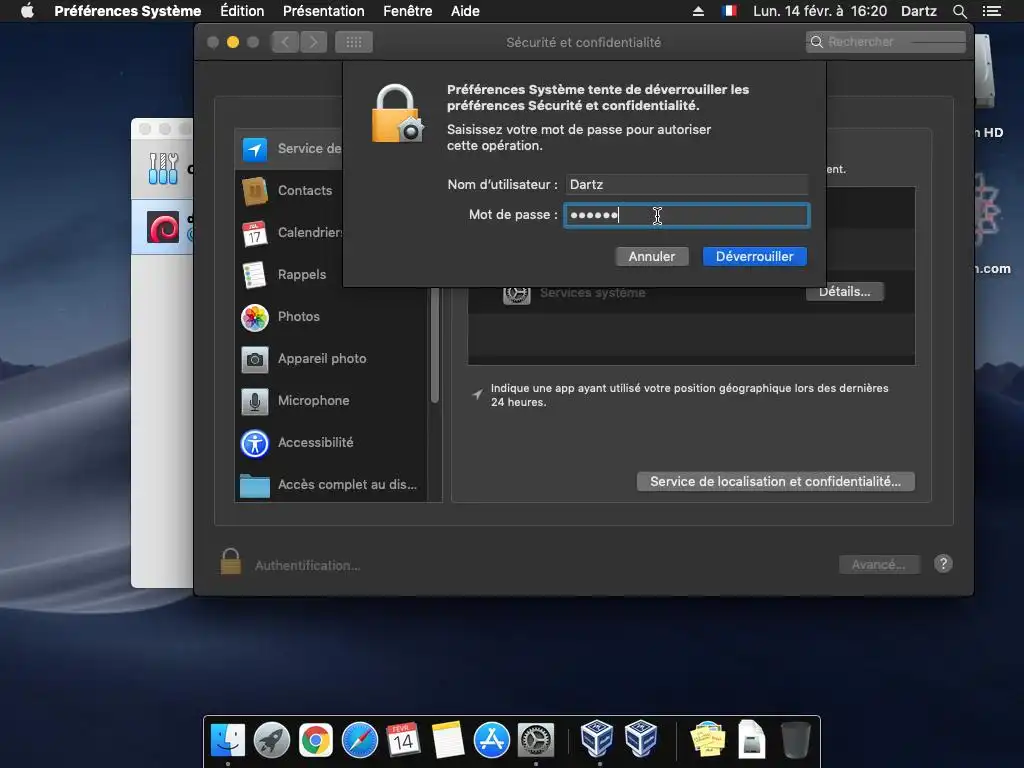Go back with toolbar back arrow
Viewport: 1024px width, 768px height.
[285, 42]
